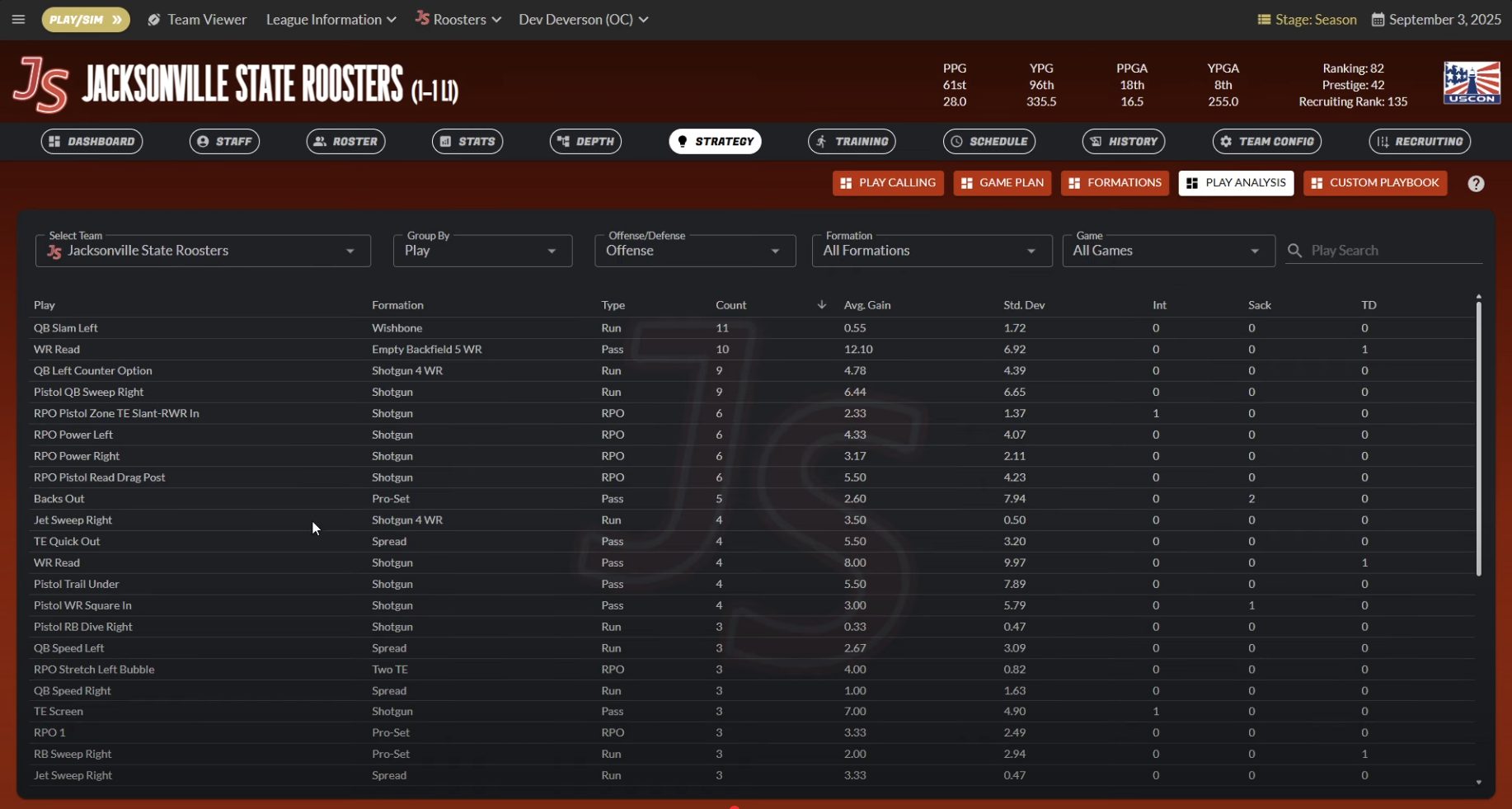Sort by the TD column header
Image resolution: width=1512 pixels, height=809 pixels.
(x=1369, y=305)
